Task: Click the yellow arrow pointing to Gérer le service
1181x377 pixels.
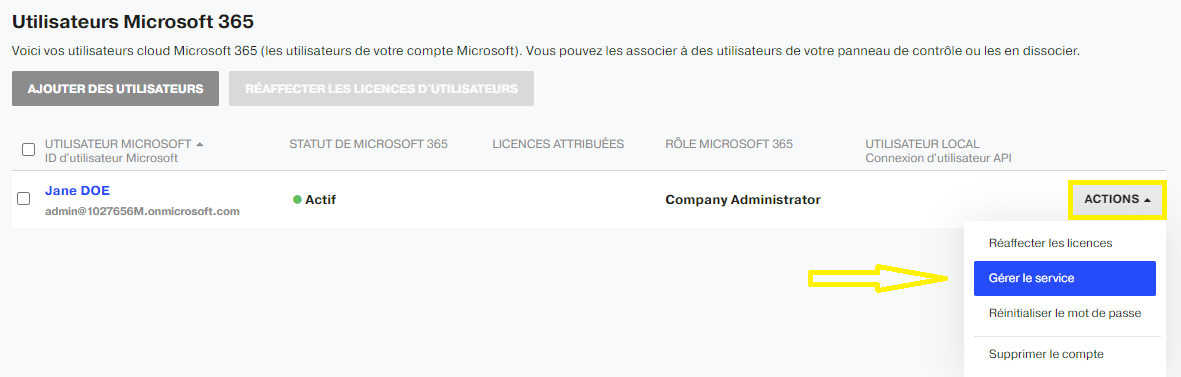Action: click(877, 278)
